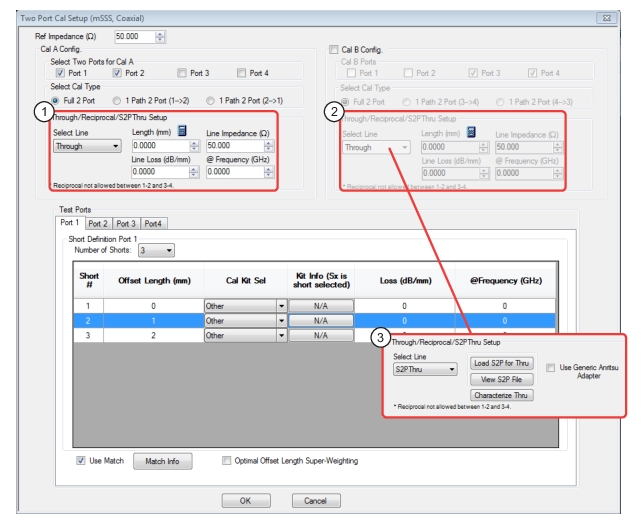Screen dimensions: 643x520
Task: Click Load S2P for Thru button
Action: (x=502, y=363)
